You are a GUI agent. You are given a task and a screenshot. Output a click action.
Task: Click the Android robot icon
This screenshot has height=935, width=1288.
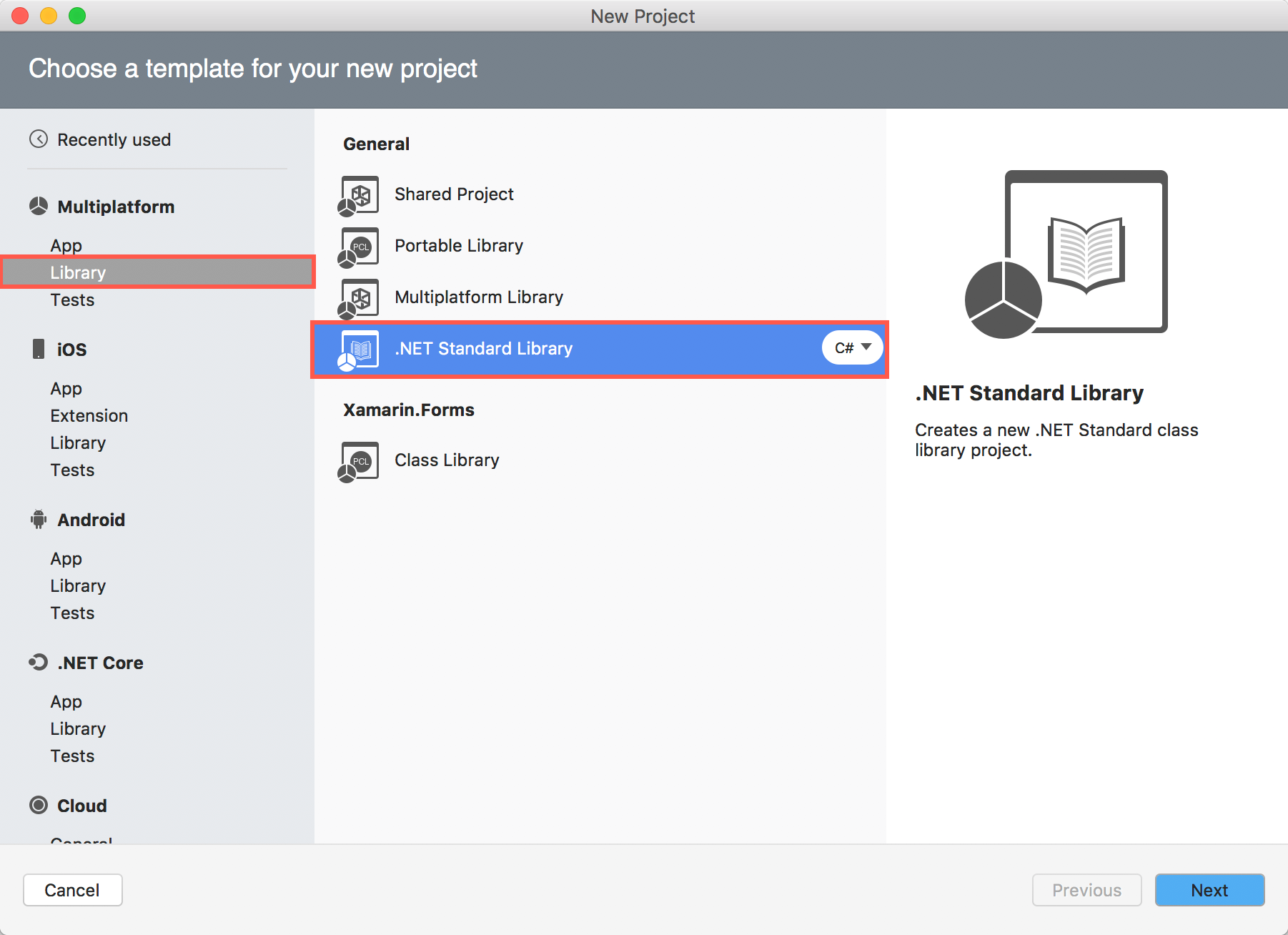coord(39,520)
